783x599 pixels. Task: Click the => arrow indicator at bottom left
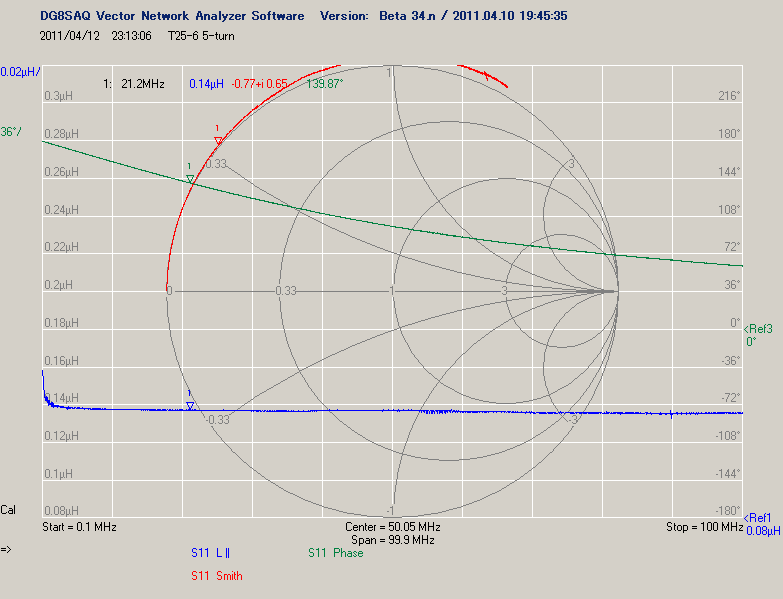5,550
